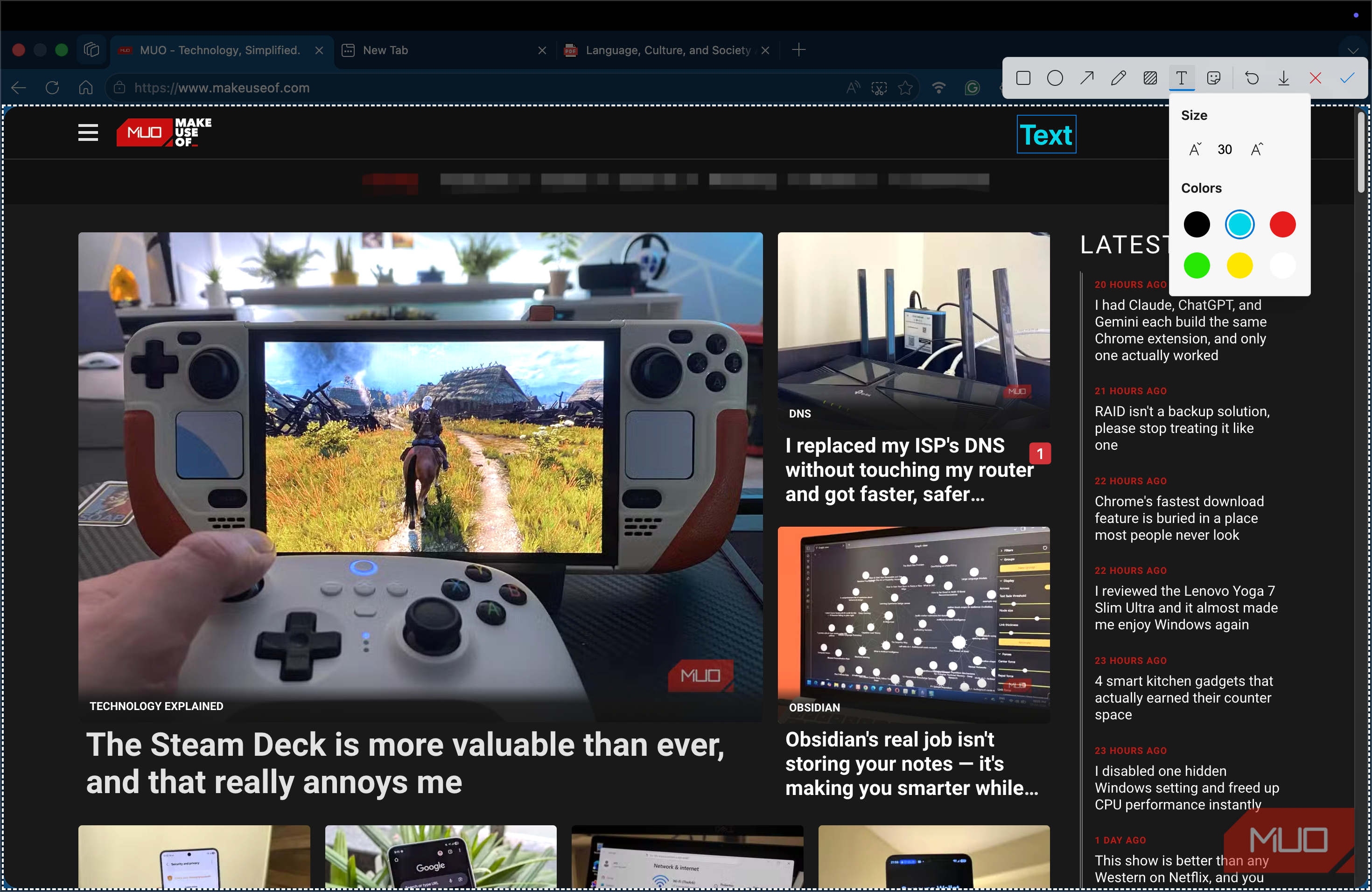
Task: Open the sticker tool
Action: coord(1213,78)
